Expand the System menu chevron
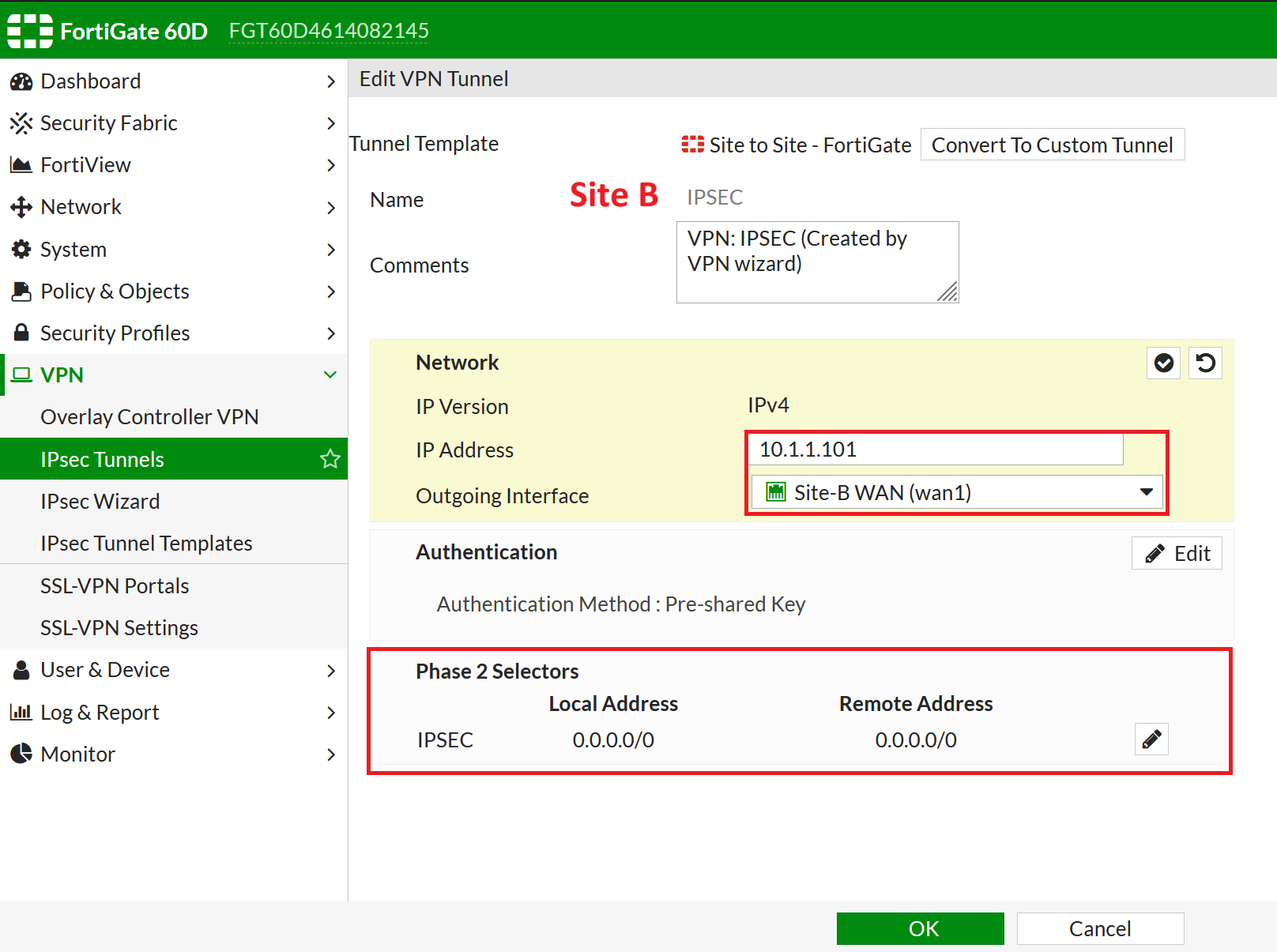The height and width of the screenshot is (952, 1277). 331,250
